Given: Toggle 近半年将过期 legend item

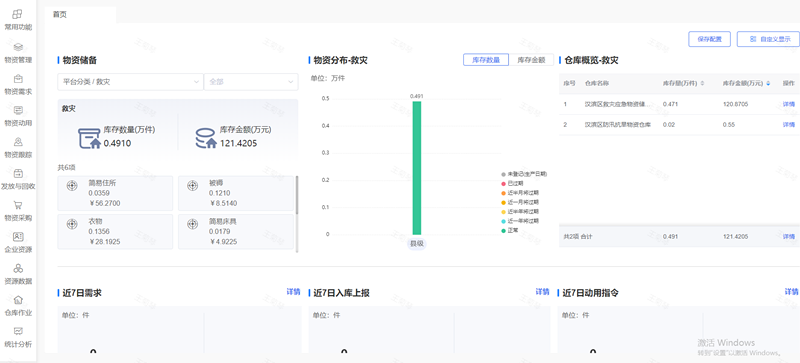Looking at the screenshot, I should pyautogui.click(x=520, y=211).
